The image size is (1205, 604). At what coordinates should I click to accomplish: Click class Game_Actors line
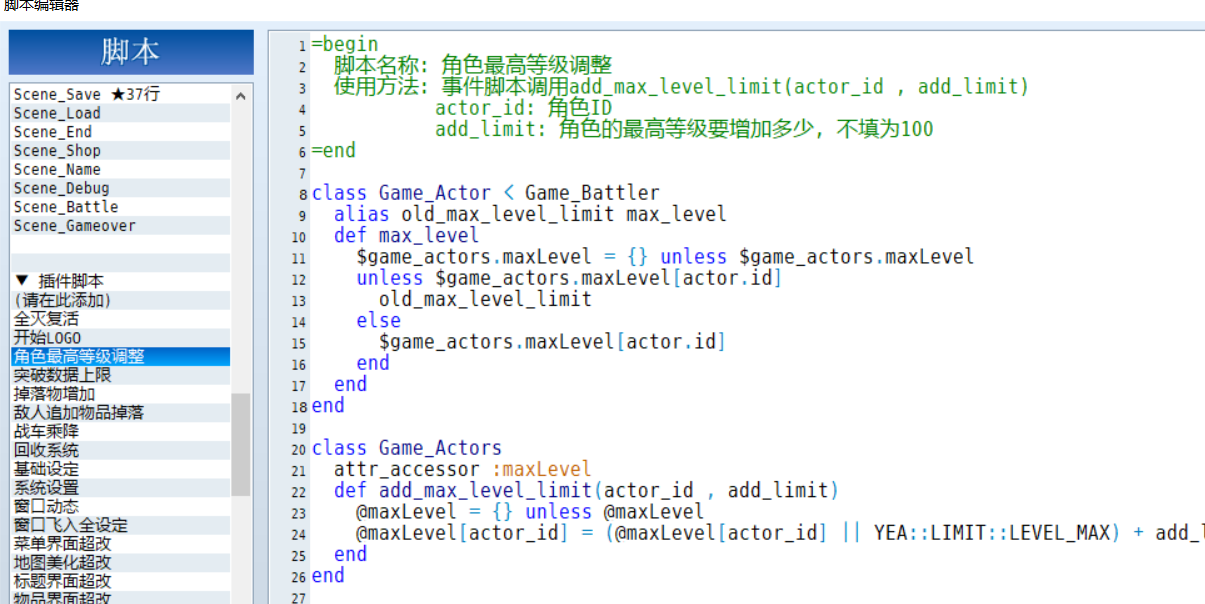(x=407, y=448)
